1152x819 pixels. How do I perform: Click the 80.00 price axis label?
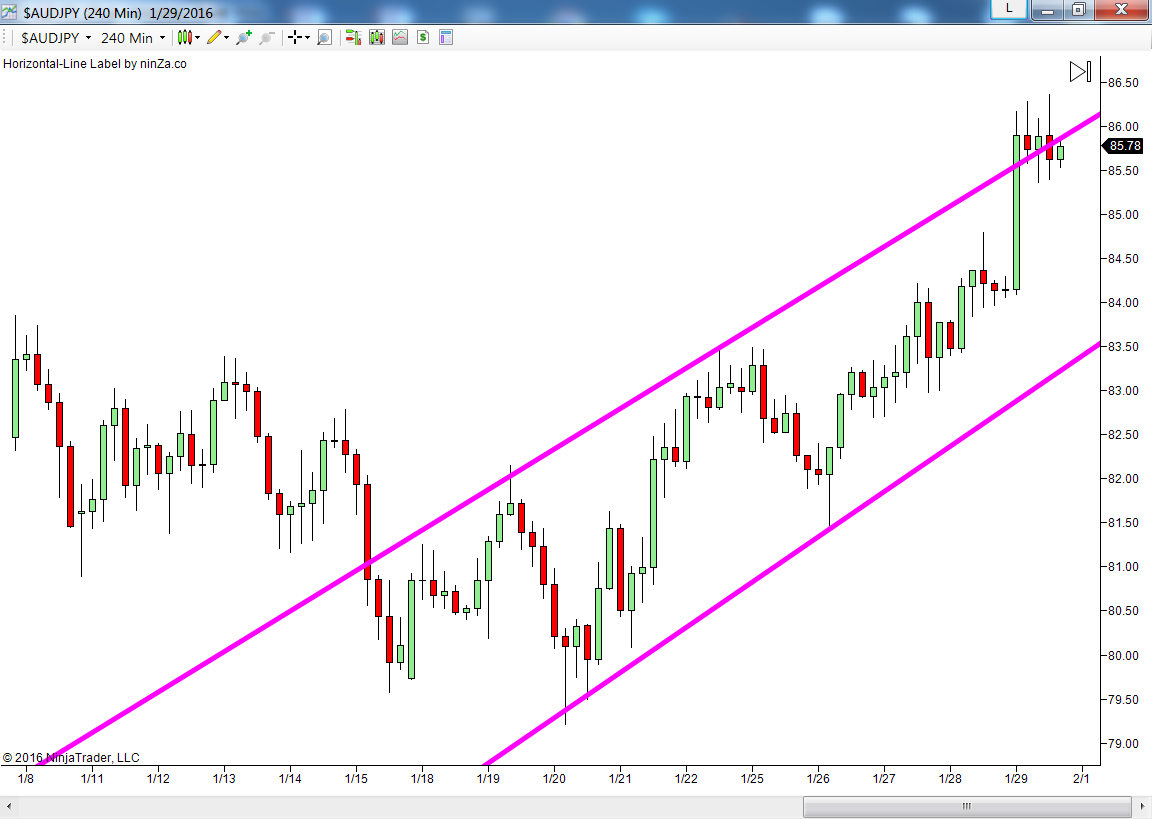[x=1123, y=655]
